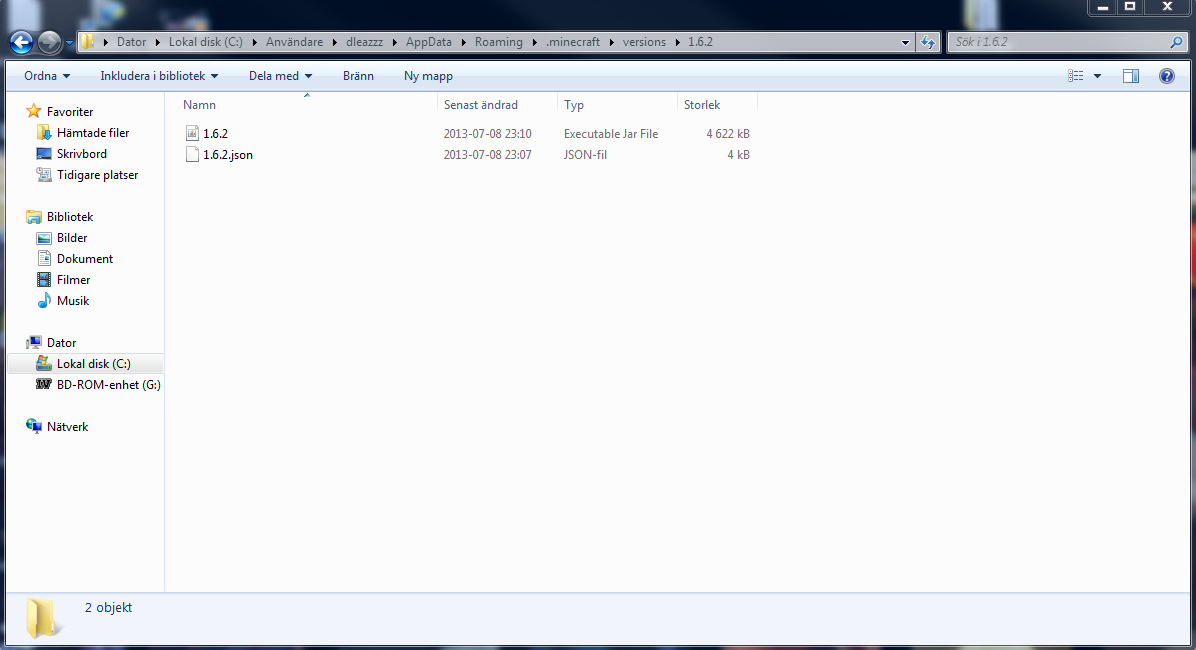Open the Dokument library
This screenshot has height=650, width=1196.
point(85,259)
